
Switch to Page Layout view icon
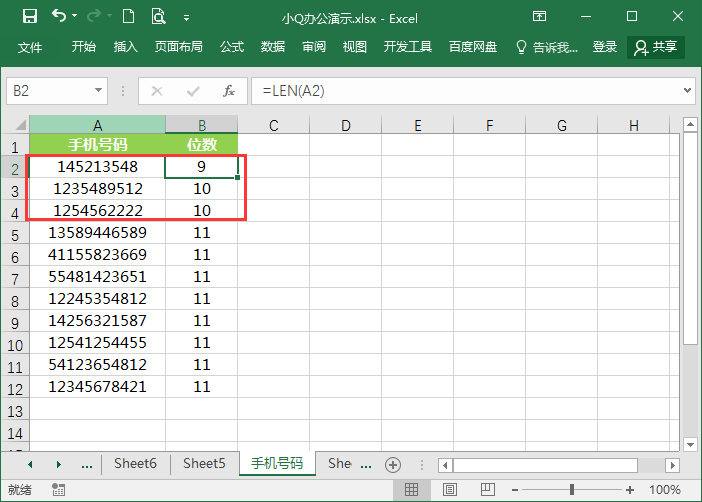point(450,489)
